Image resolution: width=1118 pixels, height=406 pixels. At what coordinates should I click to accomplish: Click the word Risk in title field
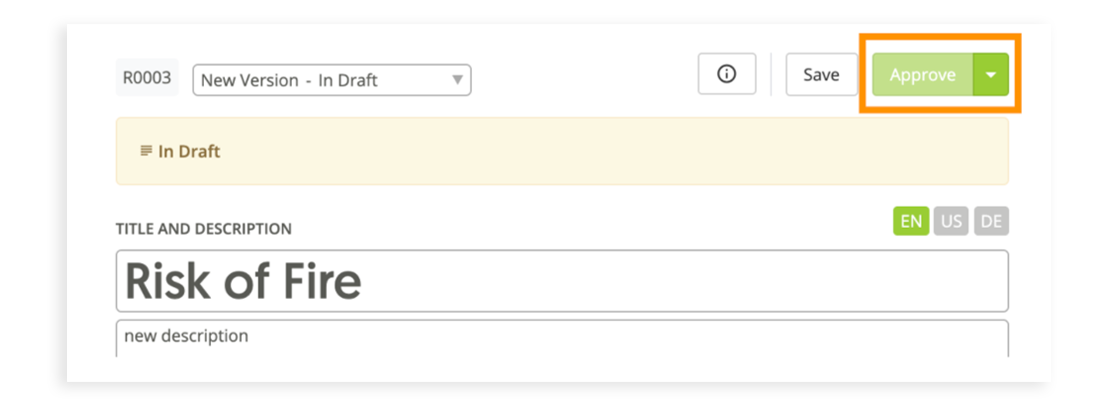(x=168, y=281)
